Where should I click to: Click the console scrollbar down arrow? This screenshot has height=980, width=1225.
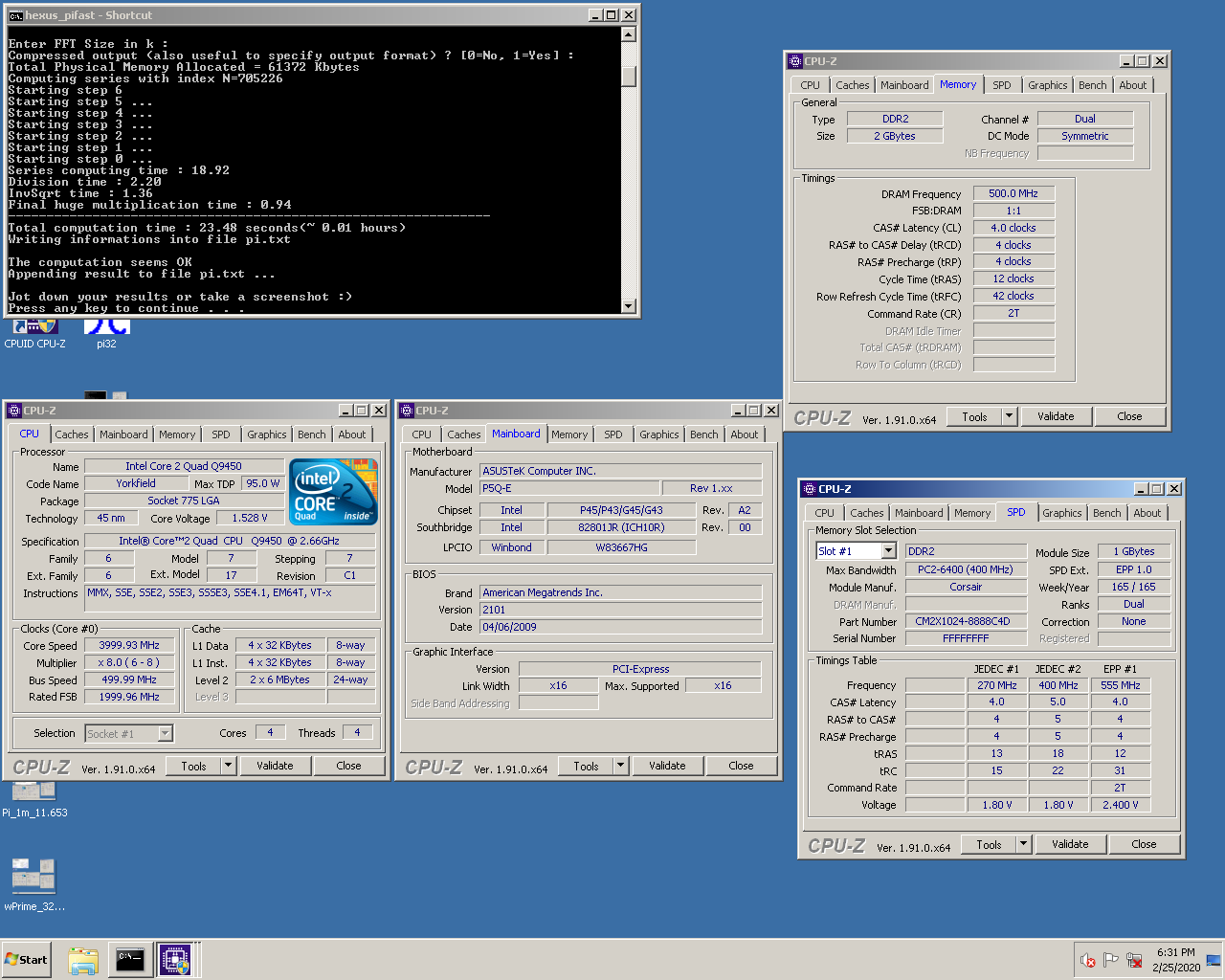tap(629, 306)
